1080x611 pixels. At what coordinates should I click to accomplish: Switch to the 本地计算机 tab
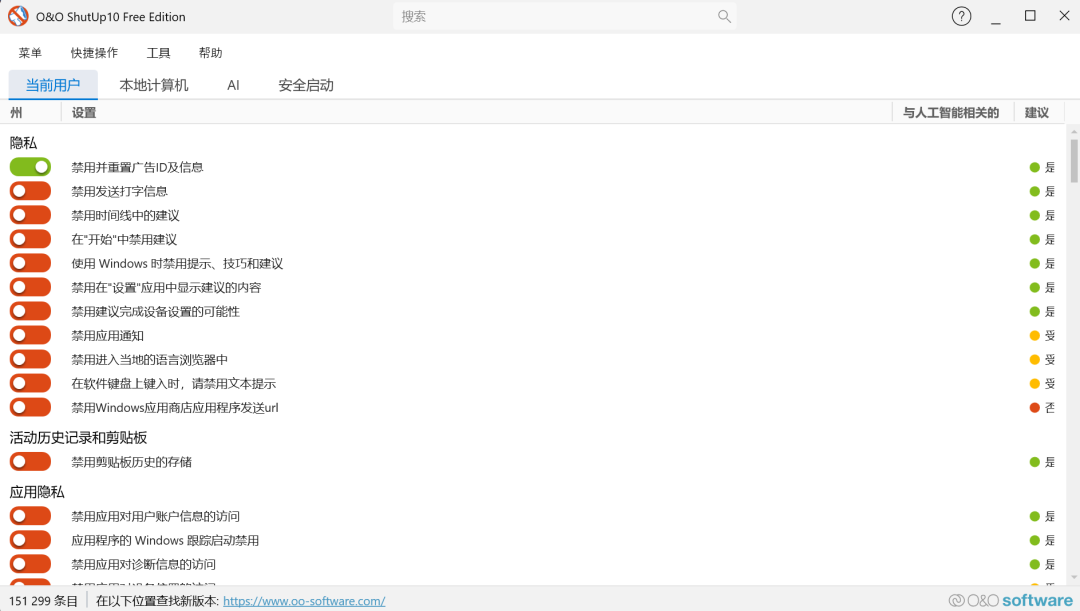154,85
